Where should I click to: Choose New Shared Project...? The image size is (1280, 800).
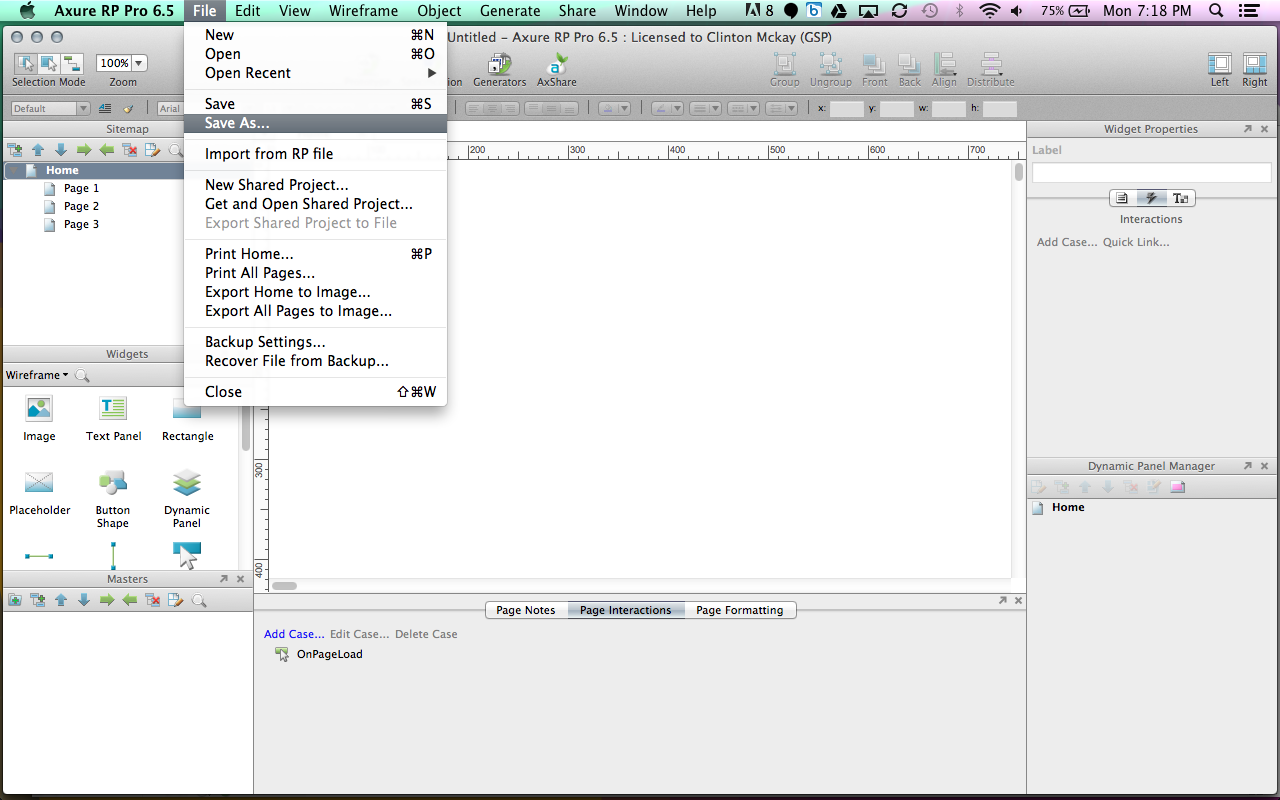coord(315,185)
